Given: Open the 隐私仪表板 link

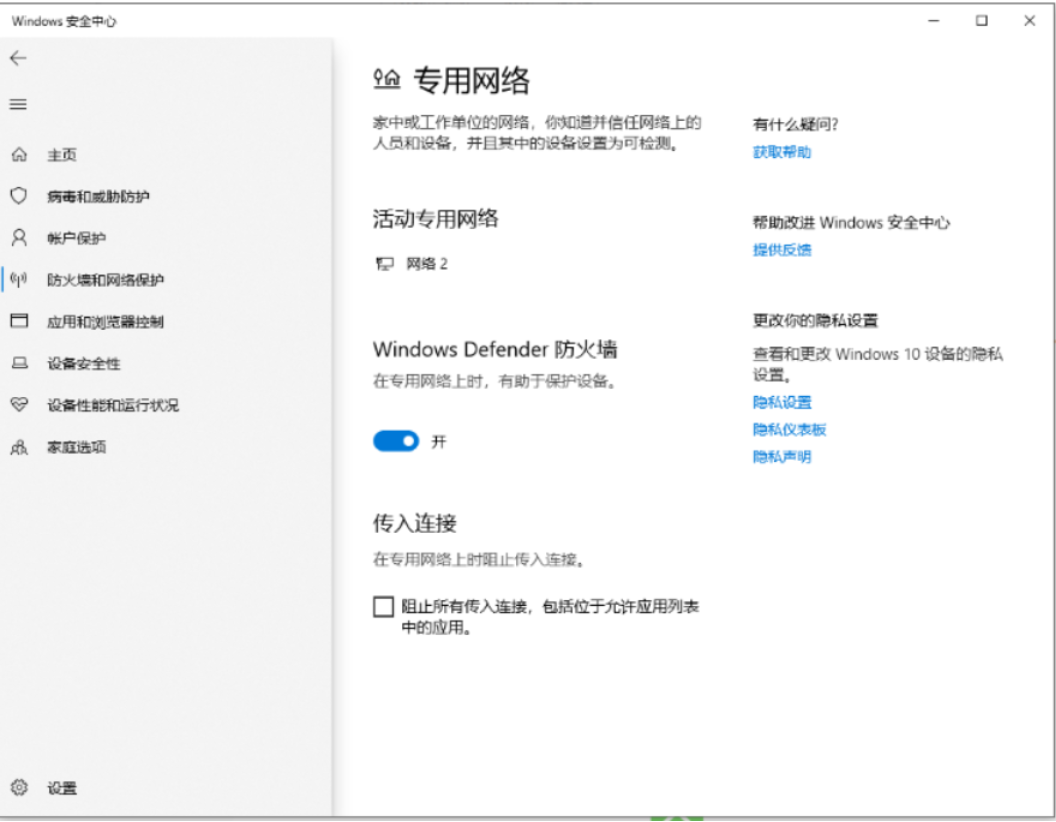Looking at the screenshot, I should pyautogui.click(x=789, y=429).
